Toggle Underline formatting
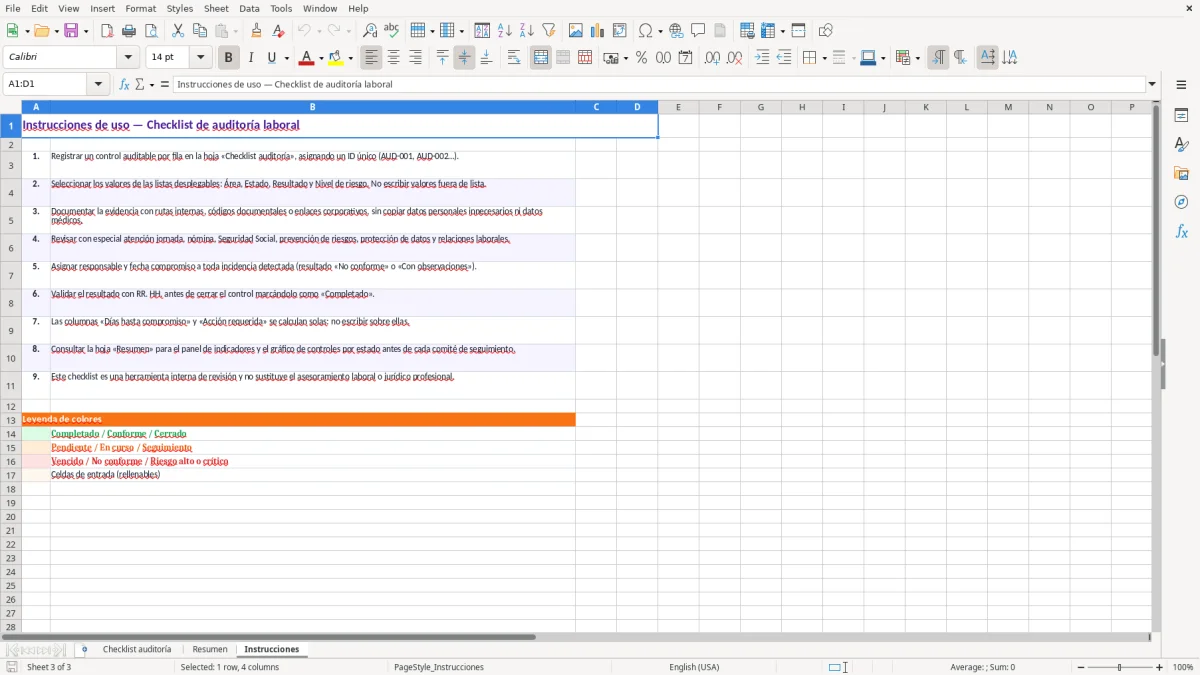 [x=271, y=58]
